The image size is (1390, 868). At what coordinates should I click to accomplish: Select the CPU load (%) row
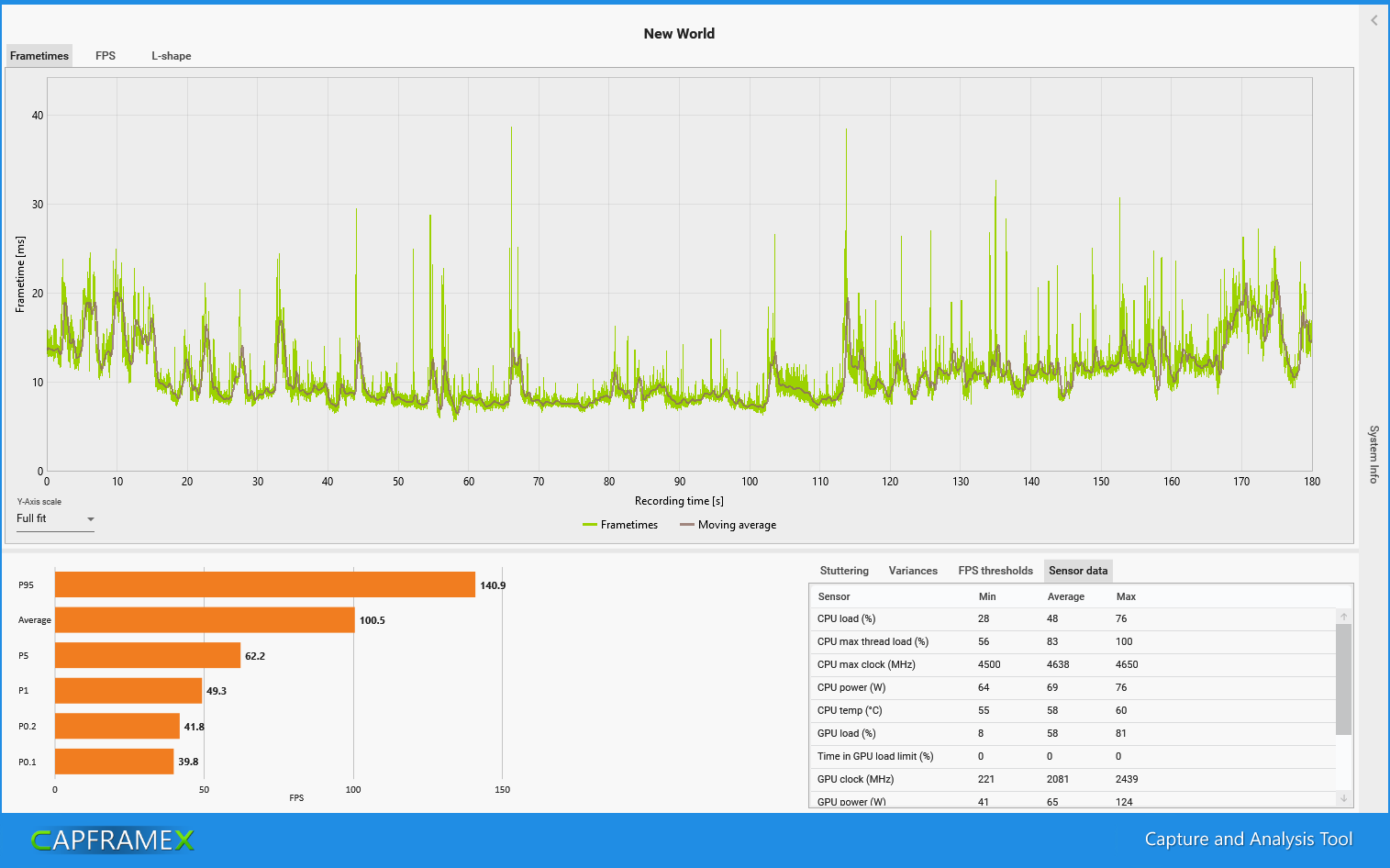[1073, 619]
